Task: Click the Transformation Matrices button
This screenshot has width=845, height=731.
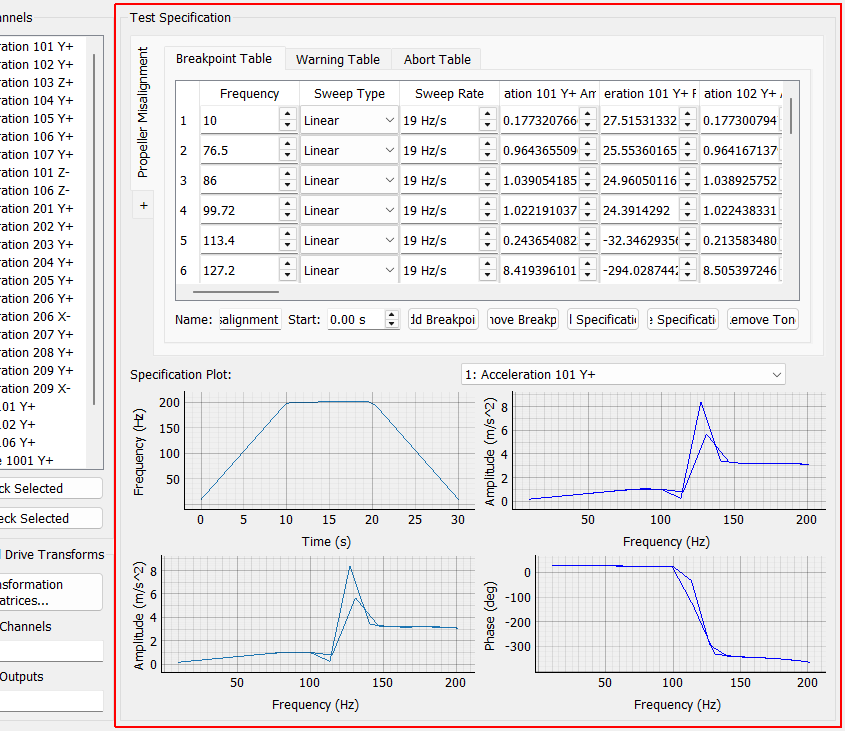Action: (x=51, y=592)
